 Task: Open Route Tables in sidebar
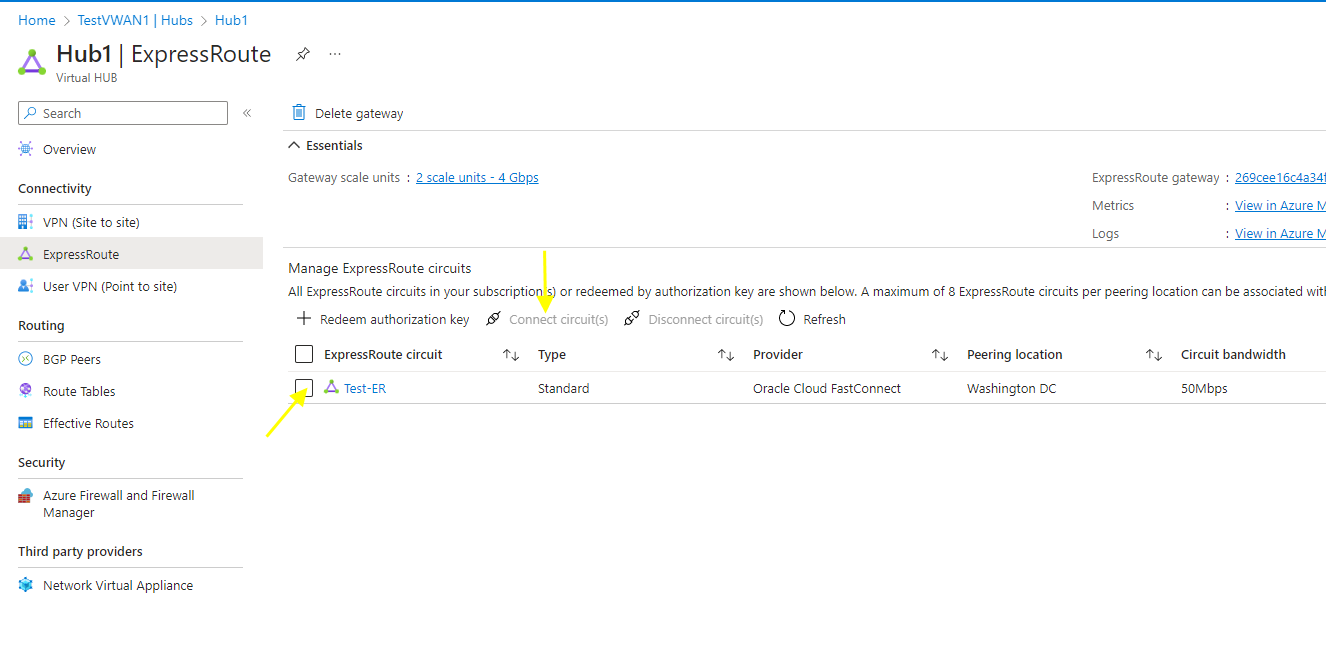pyautogui.click(x=79, y=391)
